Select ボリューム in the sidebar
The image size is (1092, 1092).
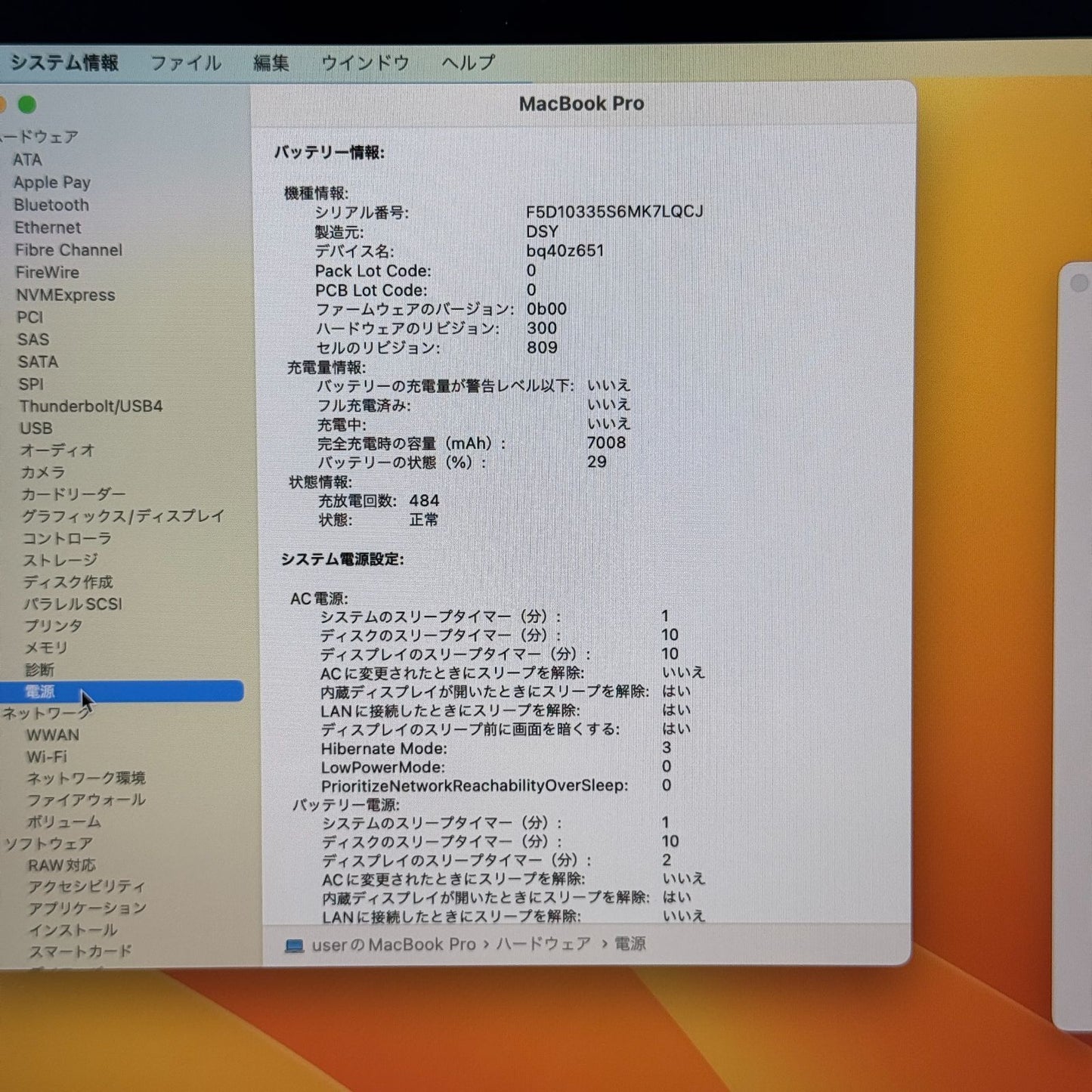coord(63,821)
